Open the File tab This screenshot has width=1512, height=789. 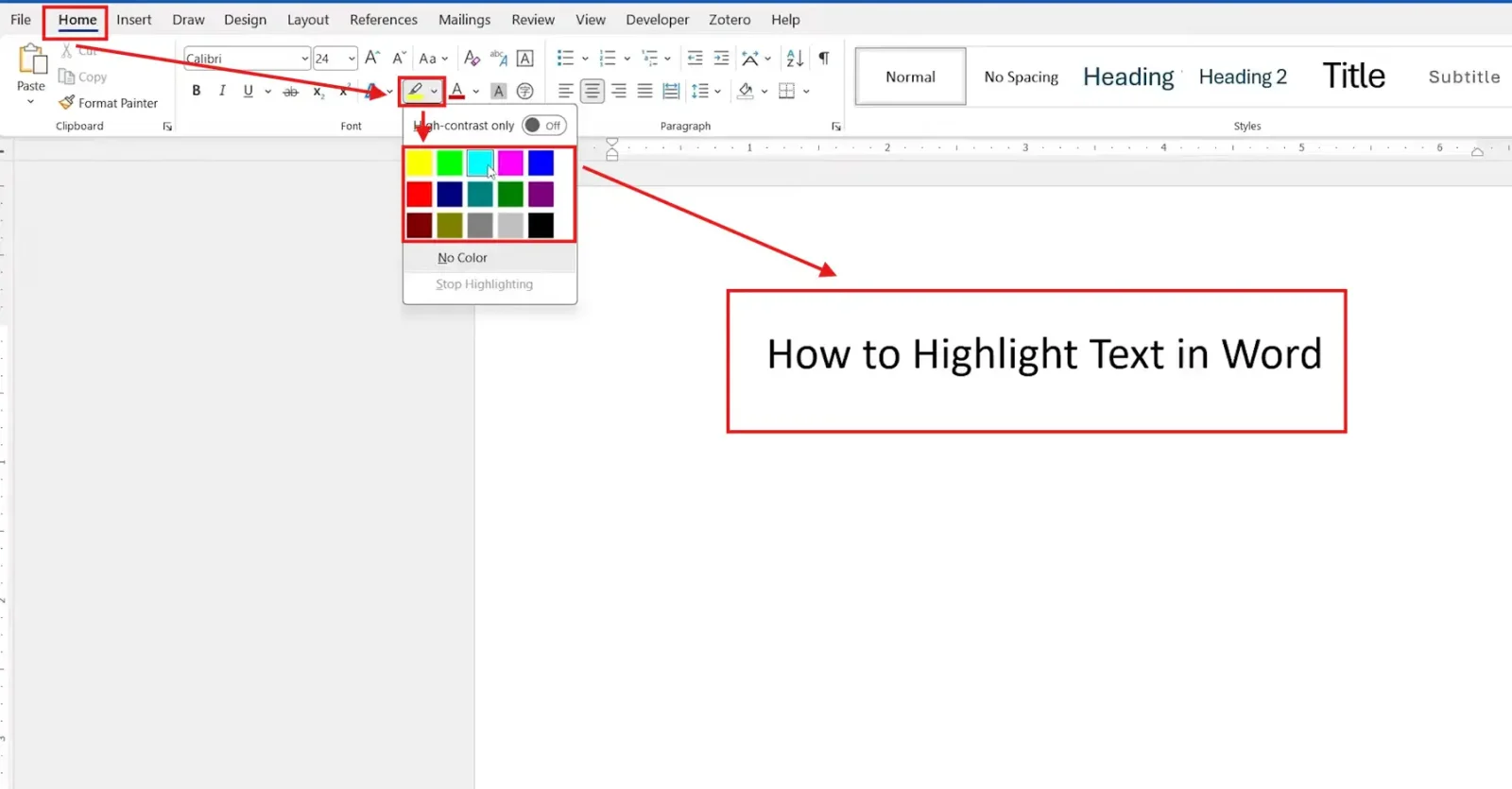[21, 19]
